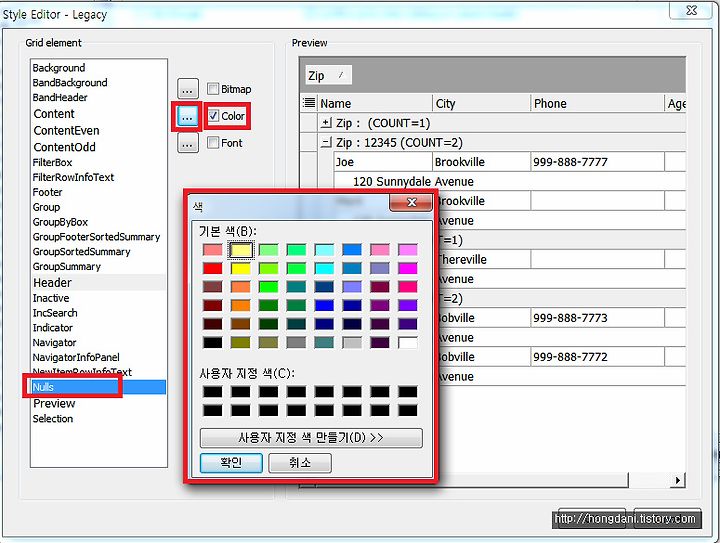Click the 999-888-7777 phone cell

coord(597,162)
